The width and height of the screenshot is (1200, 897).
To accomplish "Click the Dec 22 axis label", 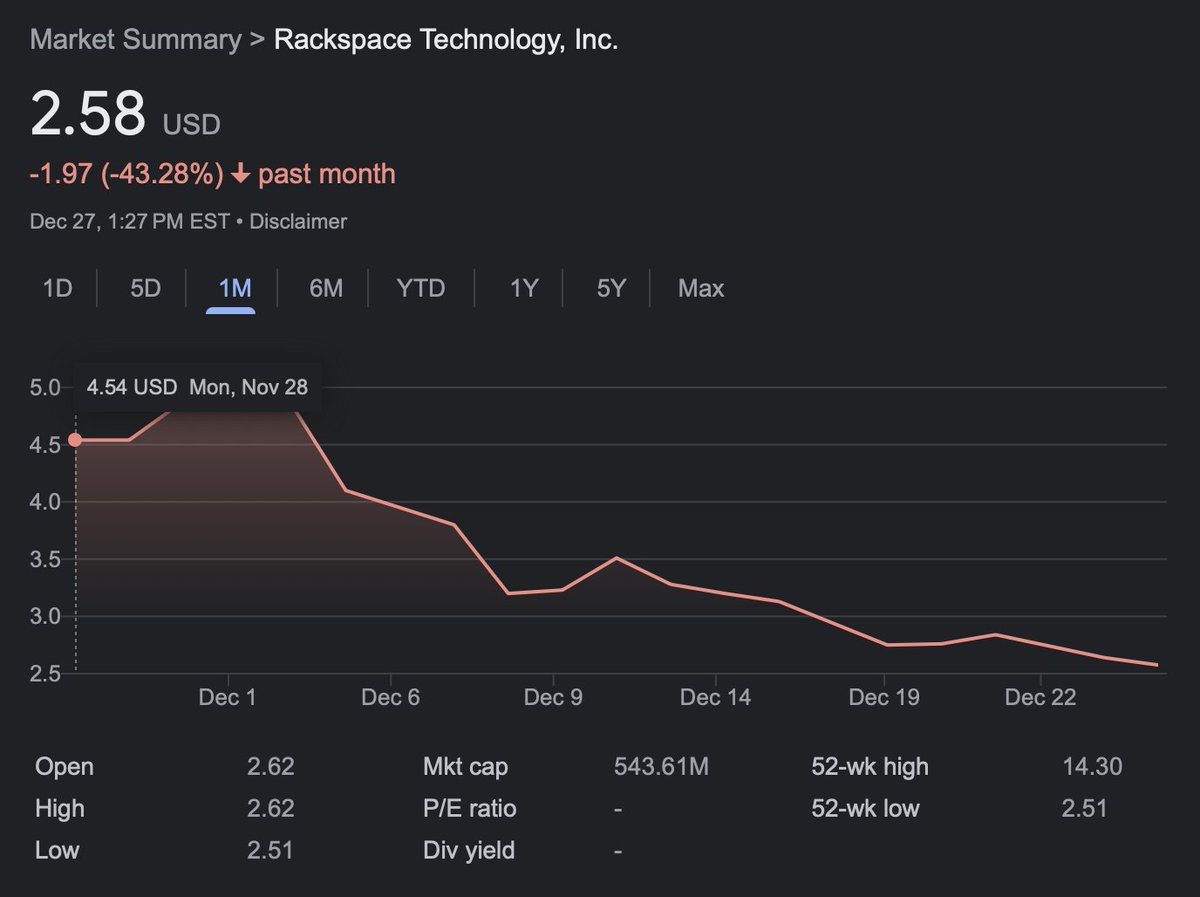I will click(1040, 698).
